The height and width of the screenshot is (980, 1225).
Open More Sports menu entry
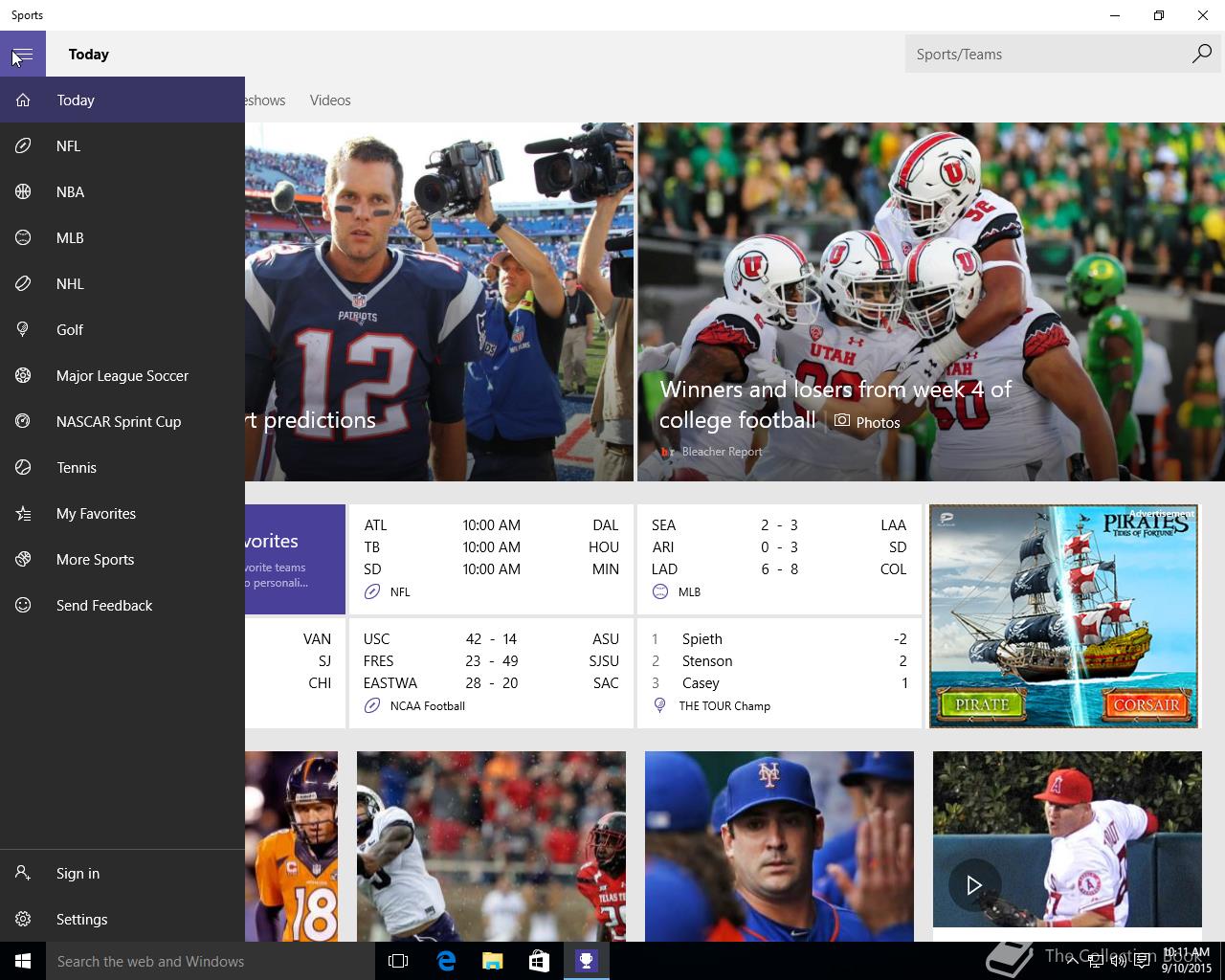click(x=122, y=559)
